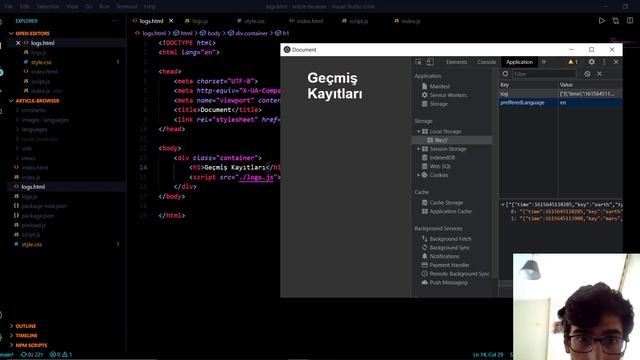Switch to the Elements tab in DevTools

(456, 62)
